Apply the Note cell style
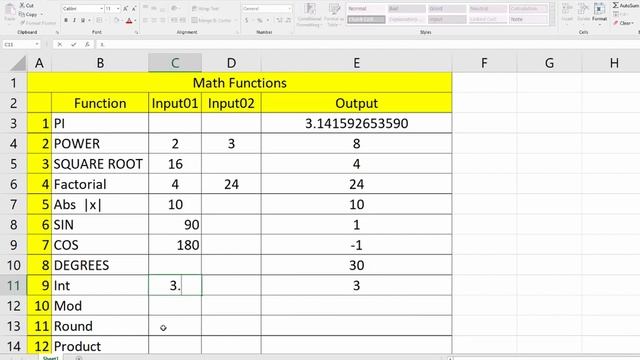 pos(528,19)
